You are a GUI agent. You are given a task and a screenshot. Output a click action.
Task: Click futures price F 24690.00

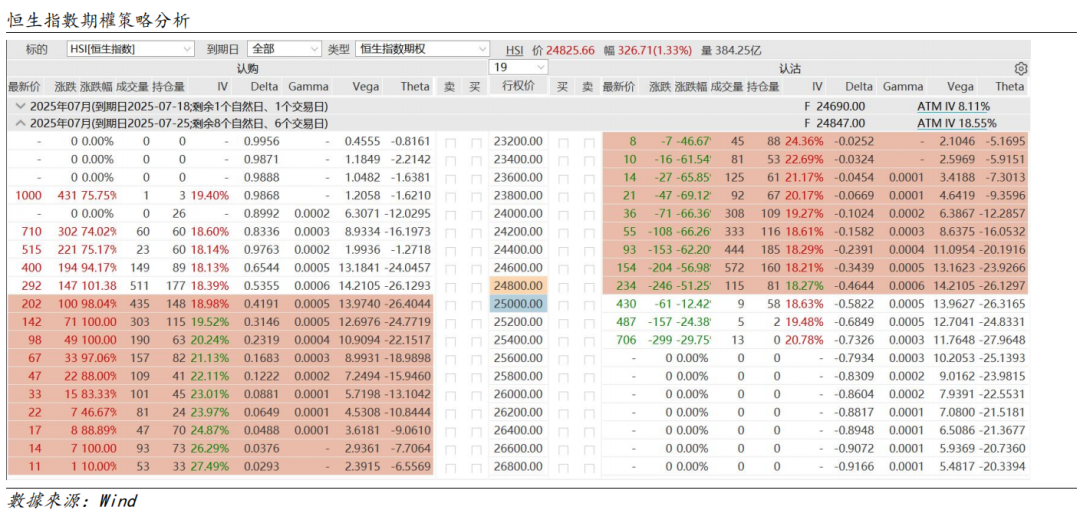click(x=834, y=107)
